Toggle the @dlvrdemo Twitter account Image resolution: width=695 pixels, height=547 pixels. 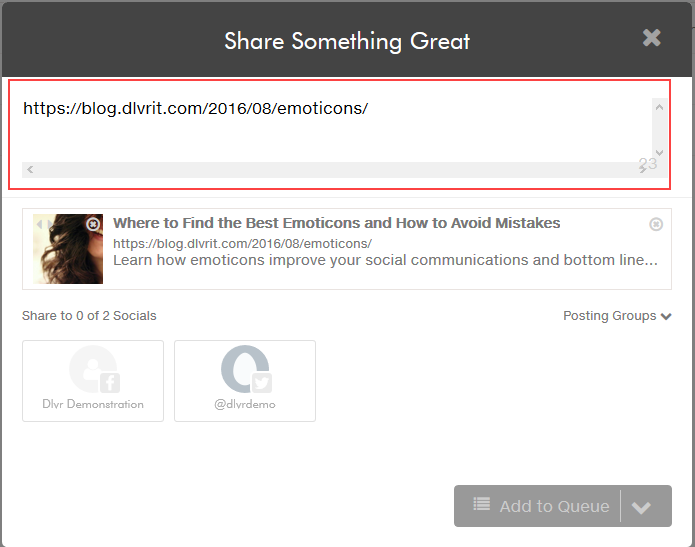click(245, 381)
